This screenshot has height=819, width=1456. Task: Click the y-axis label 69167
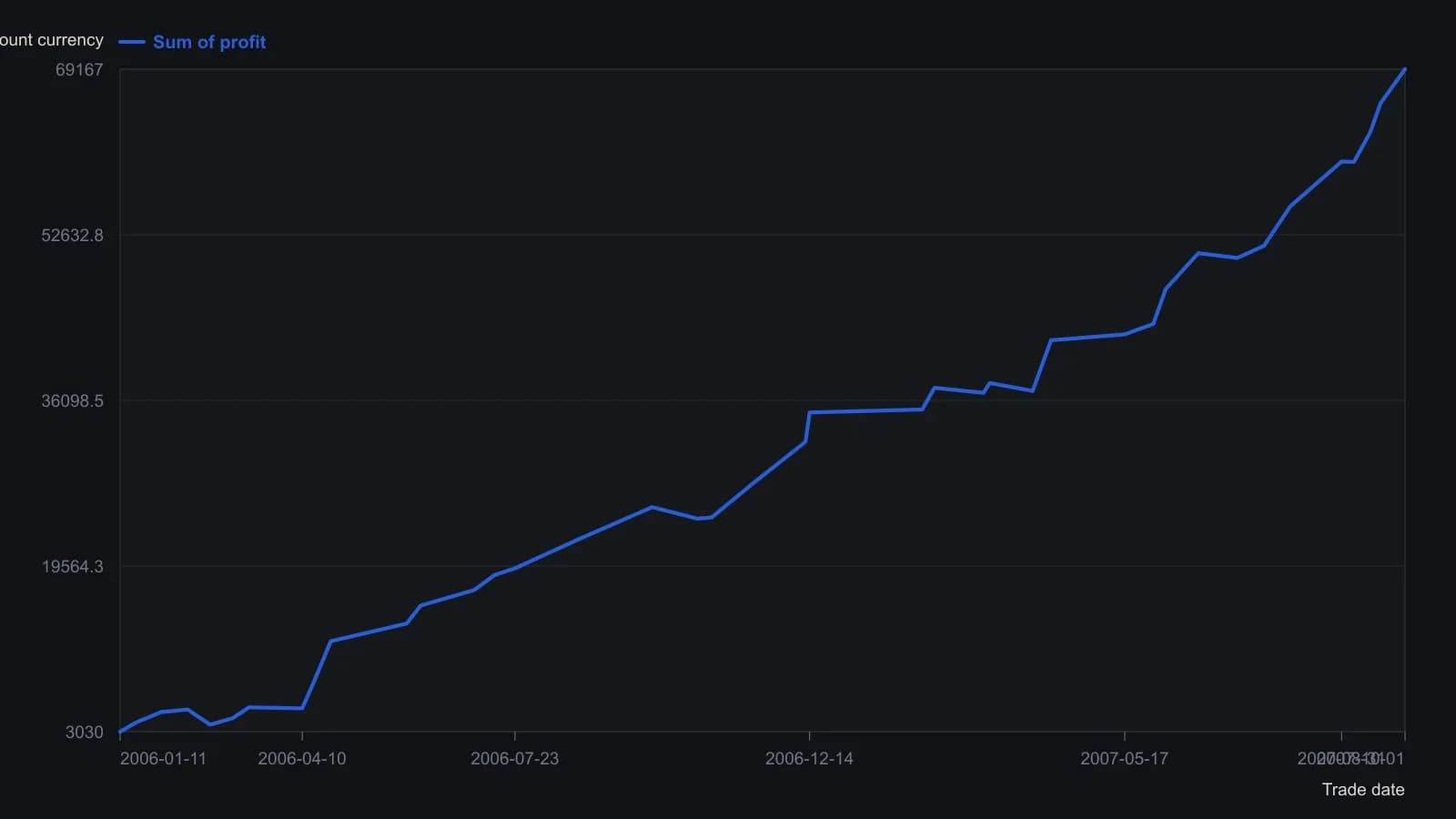pos(79,69)
